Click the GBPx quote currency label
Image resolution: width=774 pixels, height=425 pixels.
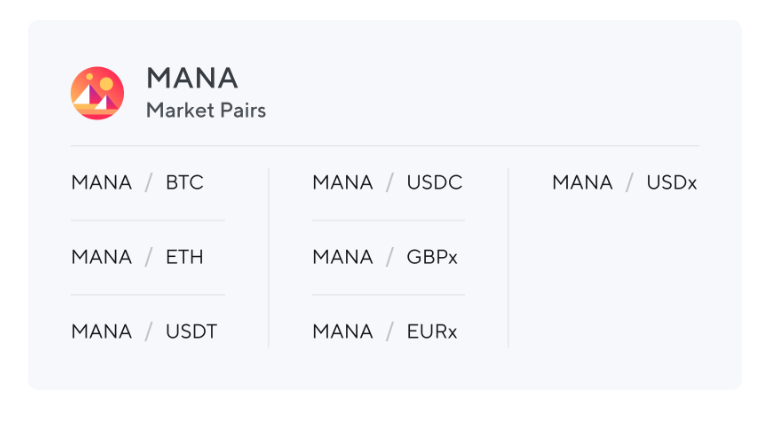(432, 257)
